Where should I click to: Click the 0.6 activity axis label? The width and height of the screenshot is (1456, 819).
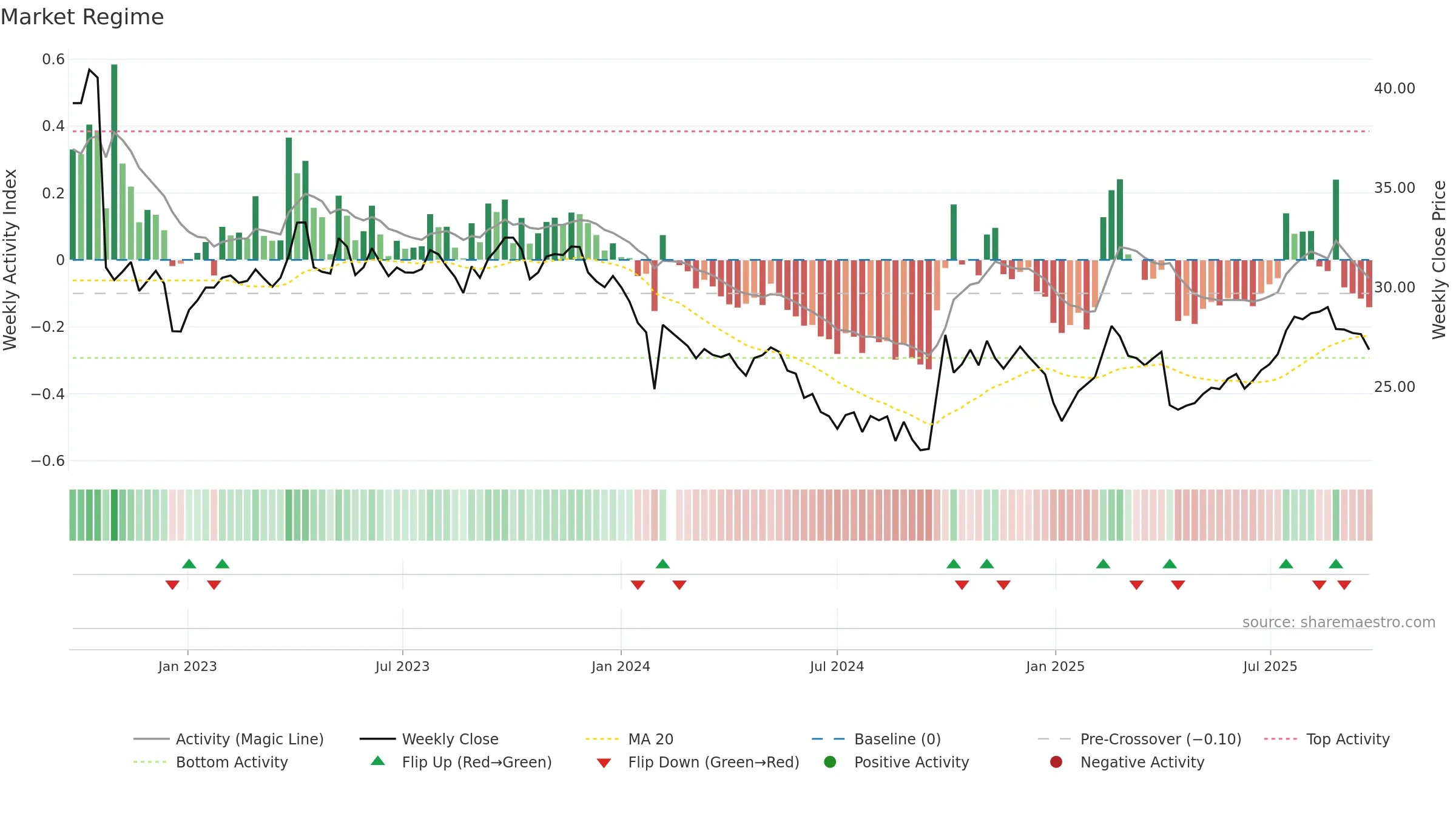point(53,59)
